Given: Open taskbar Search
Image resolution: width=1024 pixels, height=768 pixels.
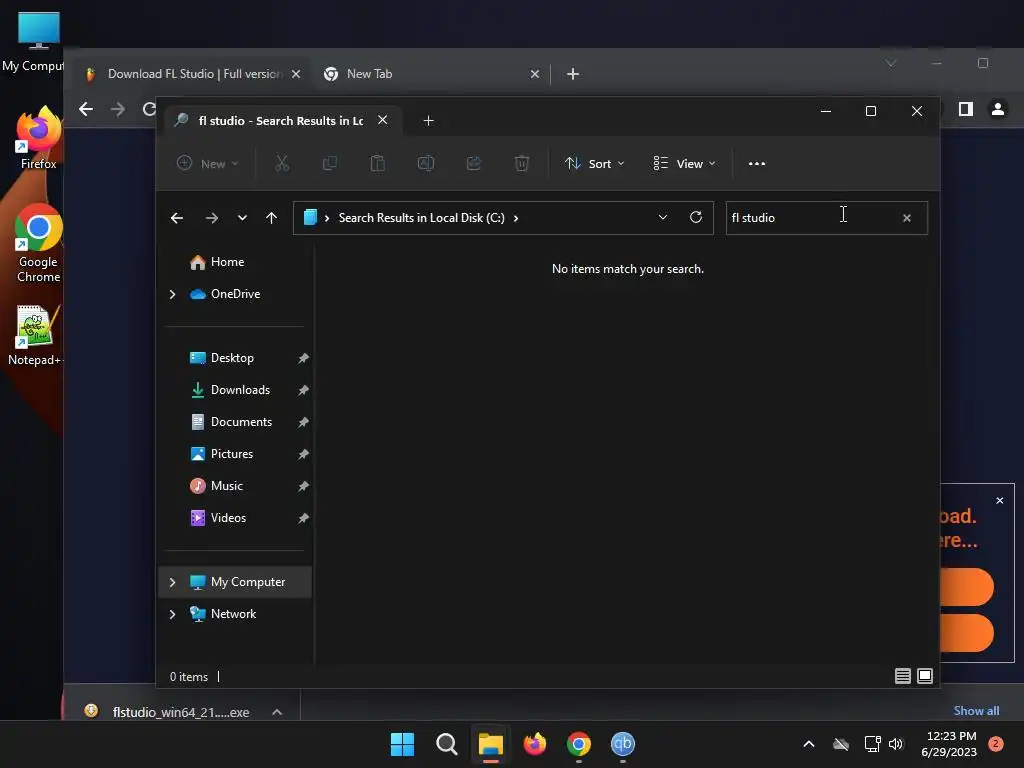Looking at the screenshot, I should tap(447, 744).
